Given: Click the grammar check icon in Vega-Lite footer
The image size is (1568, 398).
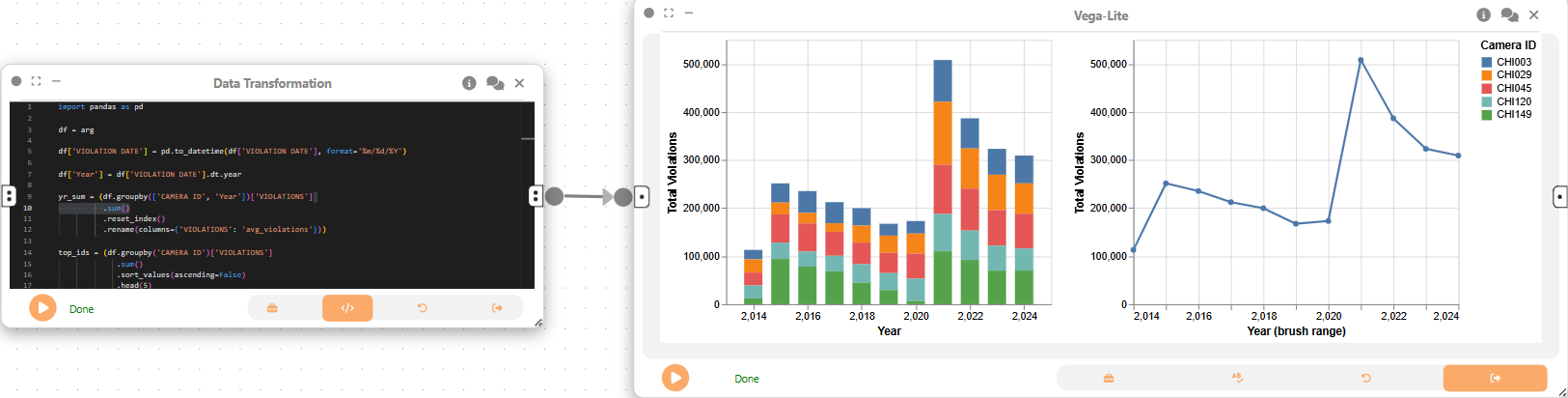Looking at the screenshot, I should tap(1237, 378).
